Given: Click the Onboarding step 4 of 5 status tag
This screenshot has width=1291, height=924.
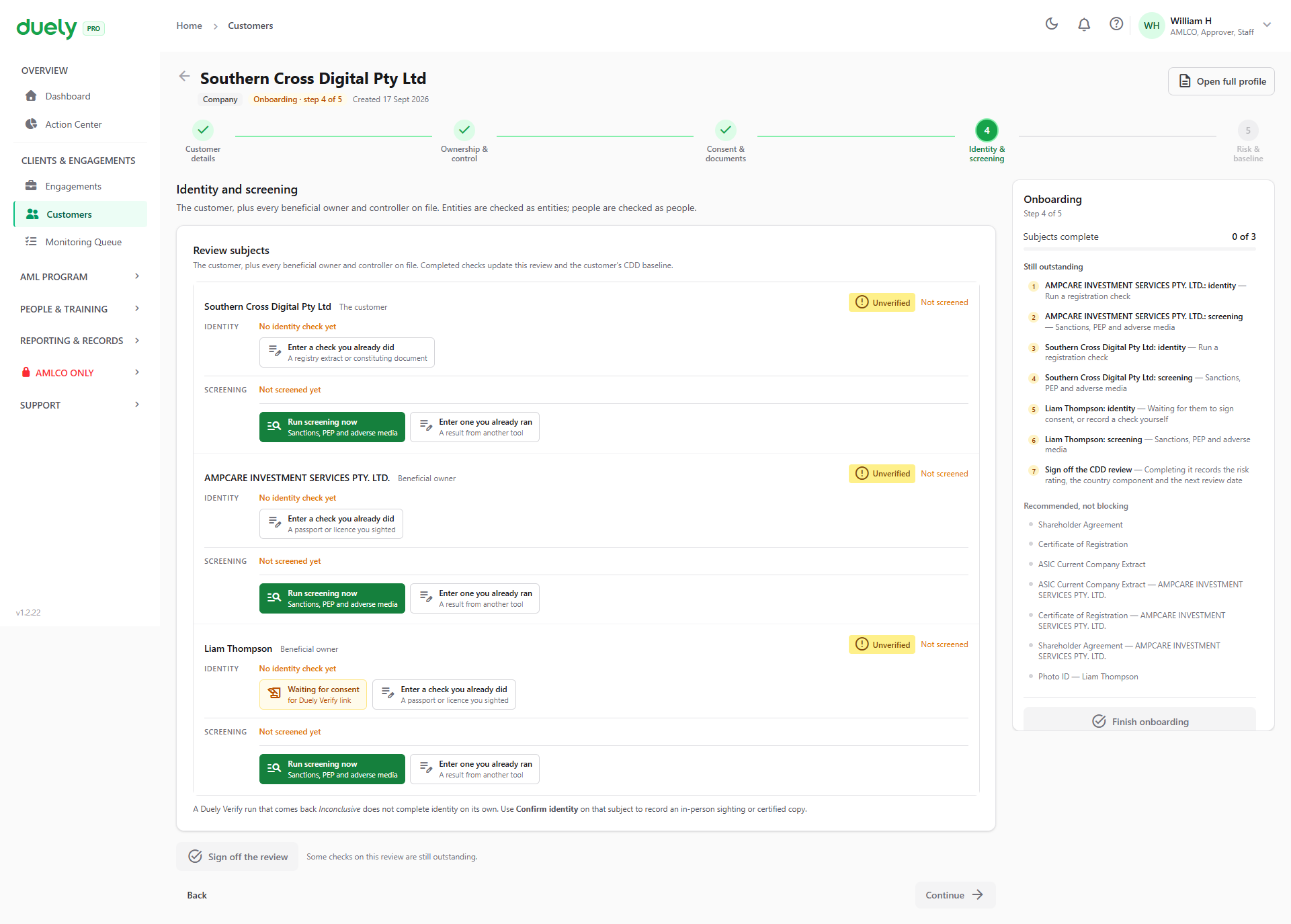Looking at the screenshot, I should pos(298,99).
